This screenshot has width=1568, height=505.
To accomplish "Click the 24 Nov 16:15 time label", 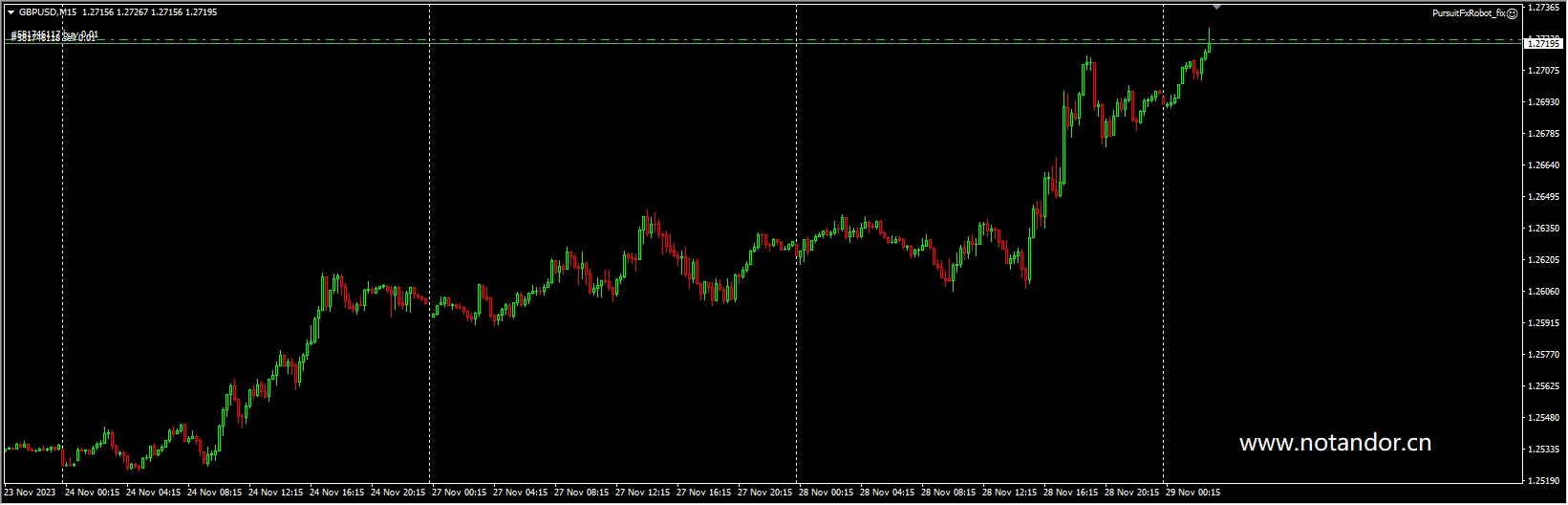I will [x=336, y=494].
